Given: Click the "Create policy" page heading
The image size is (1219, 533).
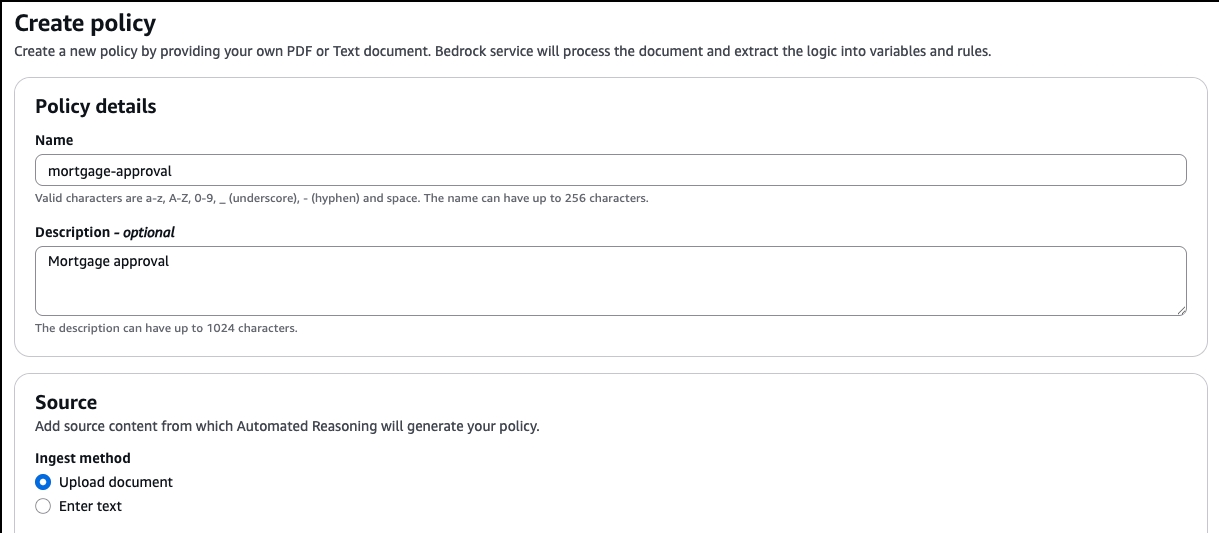Looking at the screenshot, I should click(85, 21).
